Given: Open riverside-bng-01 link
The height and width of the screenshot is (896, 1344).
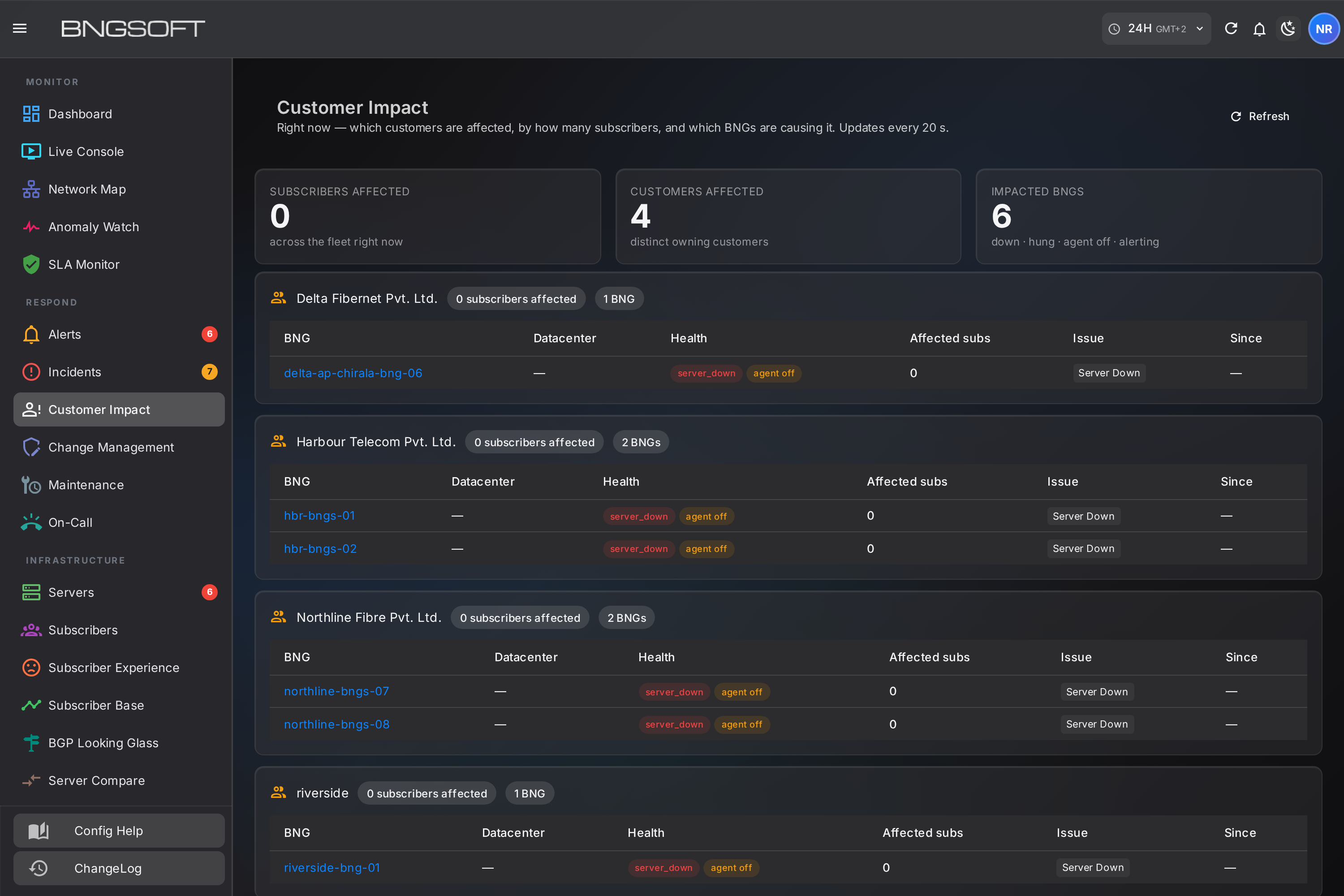Looking at the screenshot, I should (x=332, y=868).
